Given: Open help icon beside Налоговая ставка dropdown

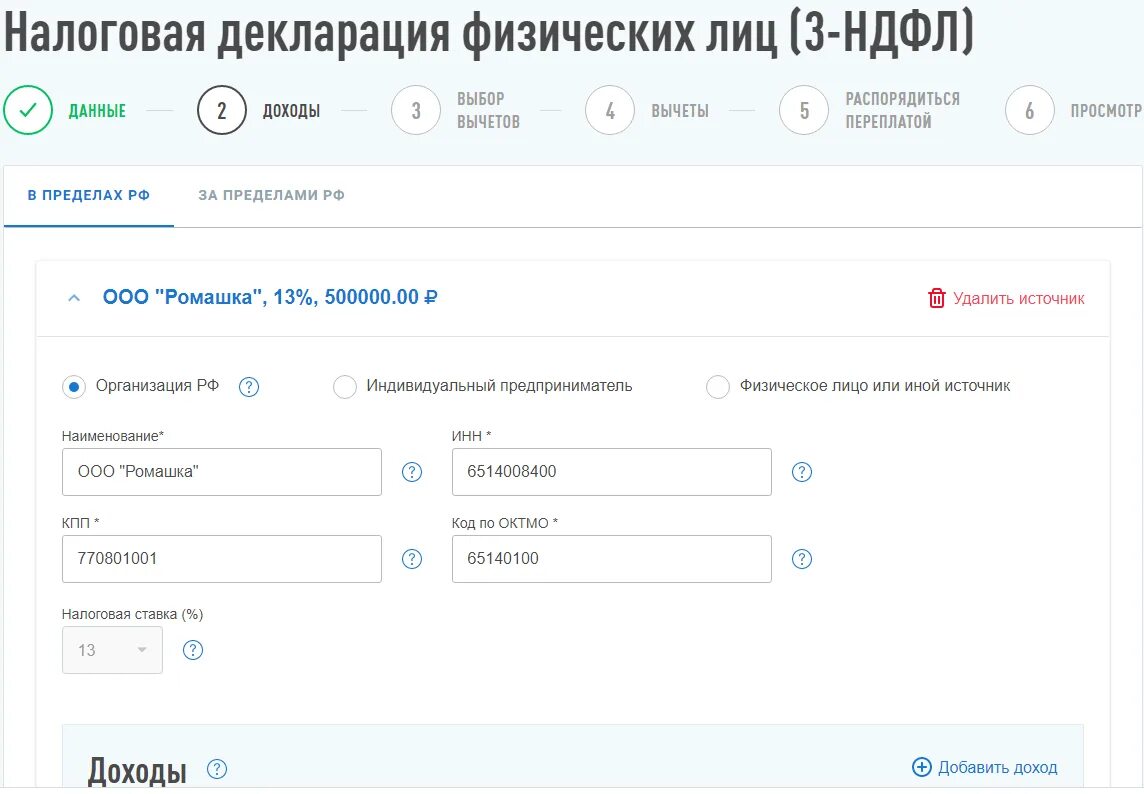Looking at the screenshot, I should click(193, 650).
